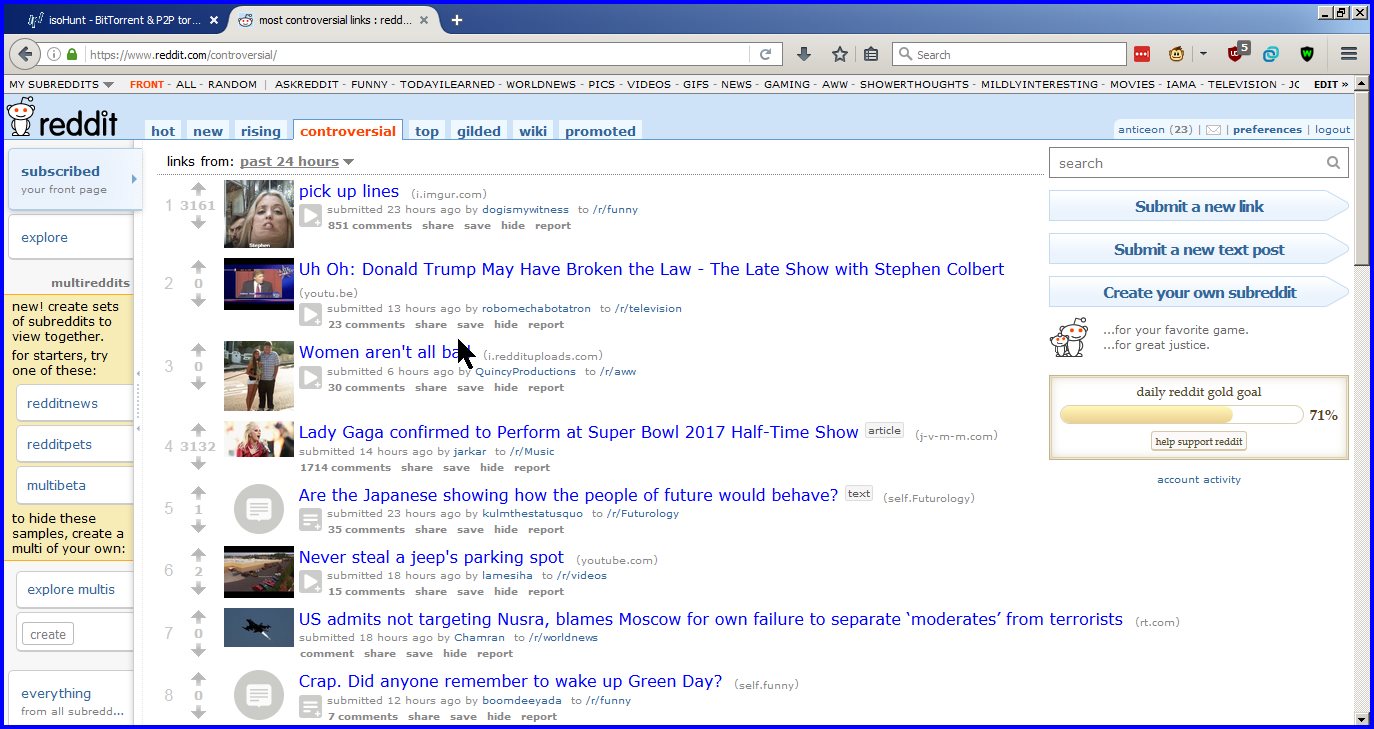Click the uBlock extension icon with badge 5
This screenshot has width=1374, height=729.
[1238, 52]
